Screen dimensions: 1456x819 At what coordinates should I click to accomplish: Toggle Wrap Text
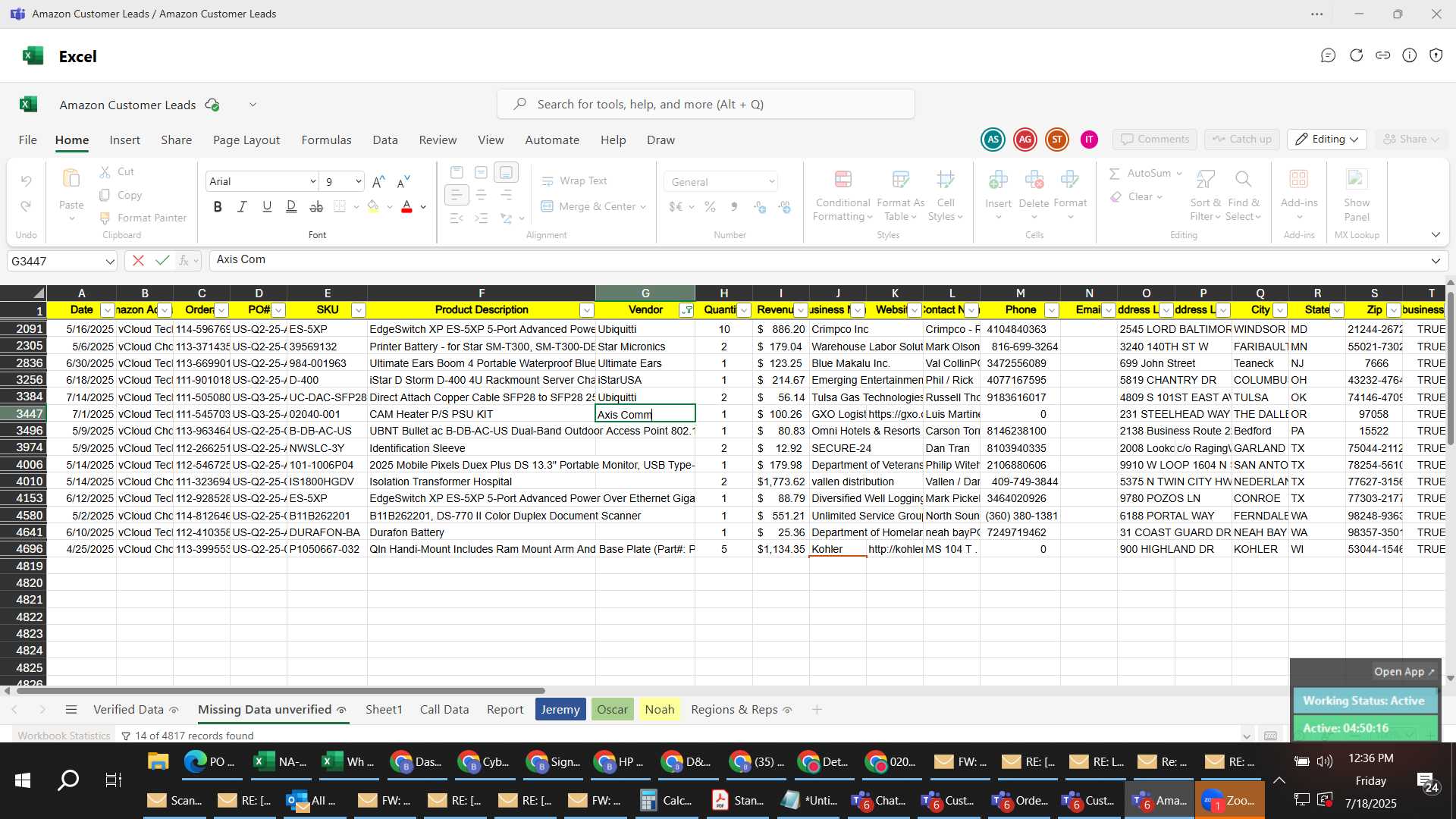tap(574, 181)
